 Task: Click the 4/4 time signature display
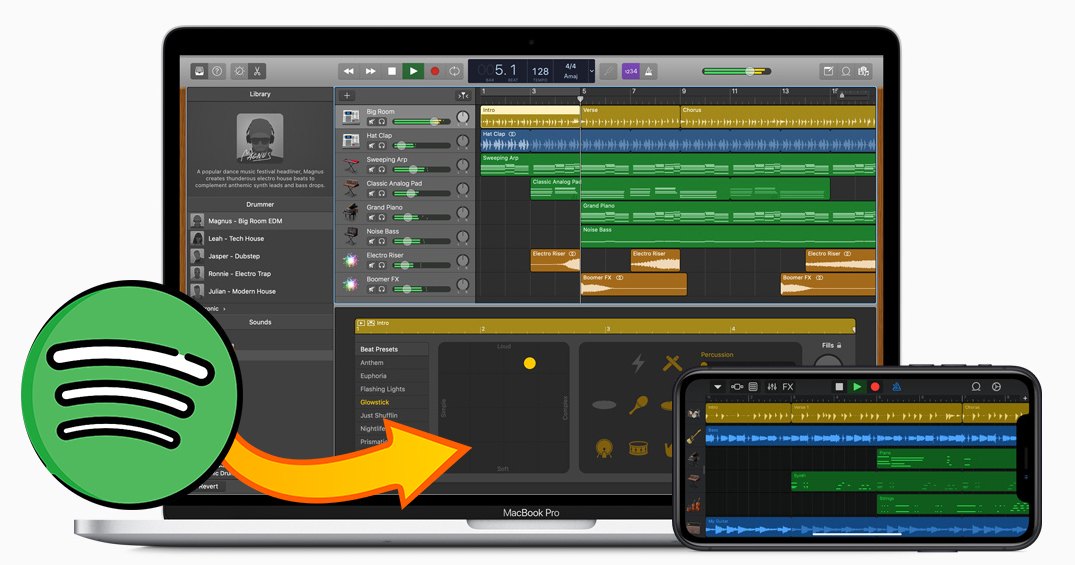[x=570, y=67]
